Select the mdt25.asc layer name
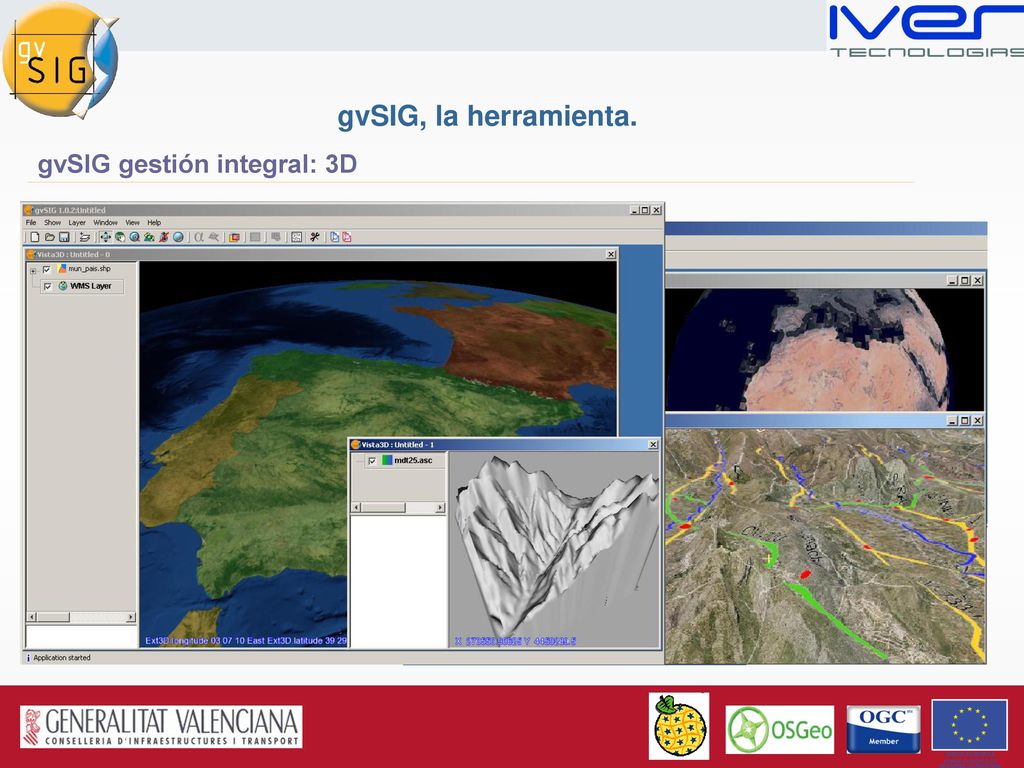Image resolution: width=1024 pixels, height=768 pixels. [413, 460]
